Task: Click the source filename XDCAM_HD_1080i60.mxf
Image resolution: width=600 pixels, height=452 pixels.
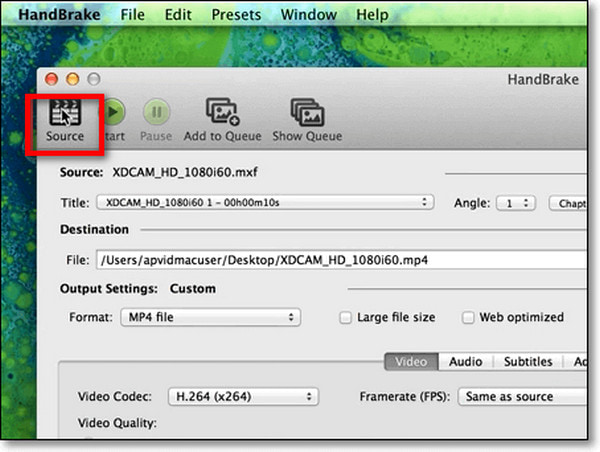Action: [185, 172]
